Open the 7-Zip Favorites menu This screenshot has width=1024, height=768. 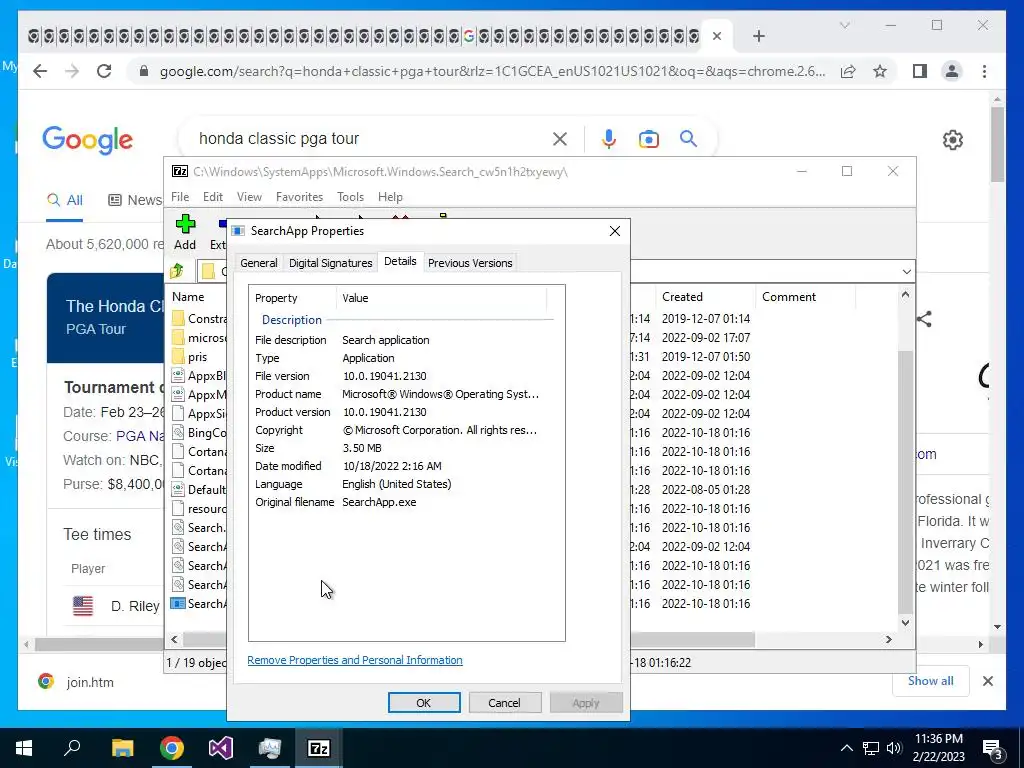coord(299,197)
